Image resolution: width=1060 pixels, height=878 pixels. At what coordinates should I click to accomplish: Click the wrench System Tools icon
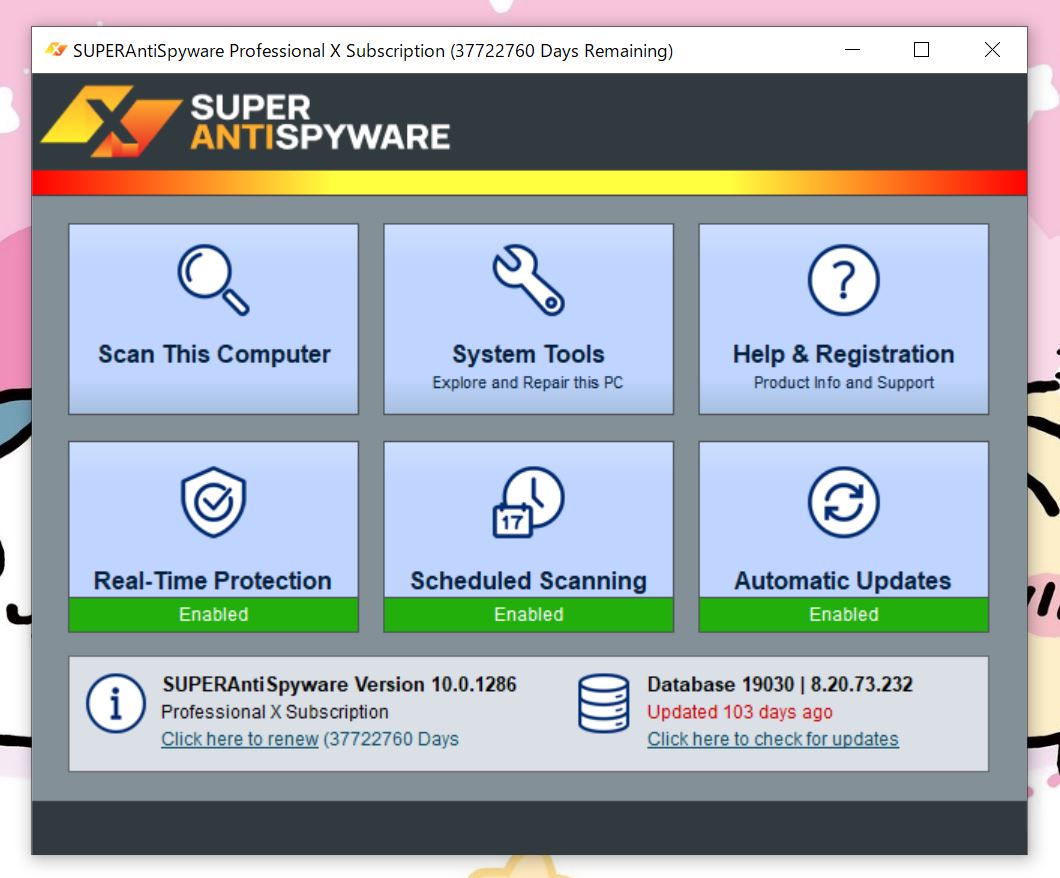pyautogui.click(x=528, y=280)
